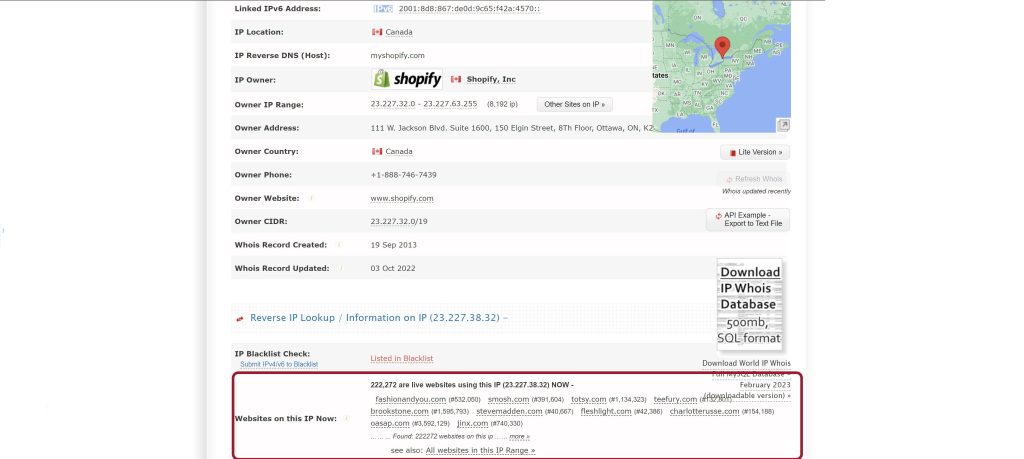Viewport: 1024px width, 459px height.
Task: Click the 'Listed in Blacklist' link
Action: coord(402,358)
